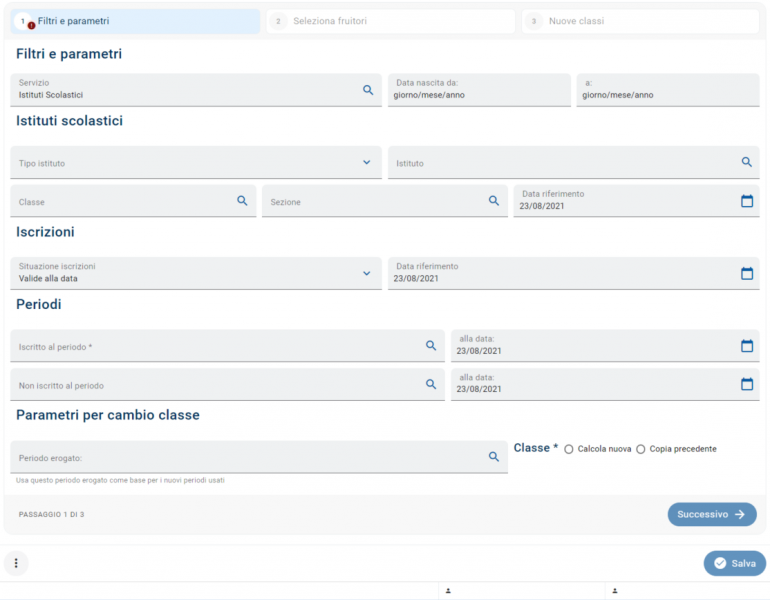Open calendar beside Iscritto al periodo date
The width and height of the screenshot is (770, 600).
click(x=747, y=346)
